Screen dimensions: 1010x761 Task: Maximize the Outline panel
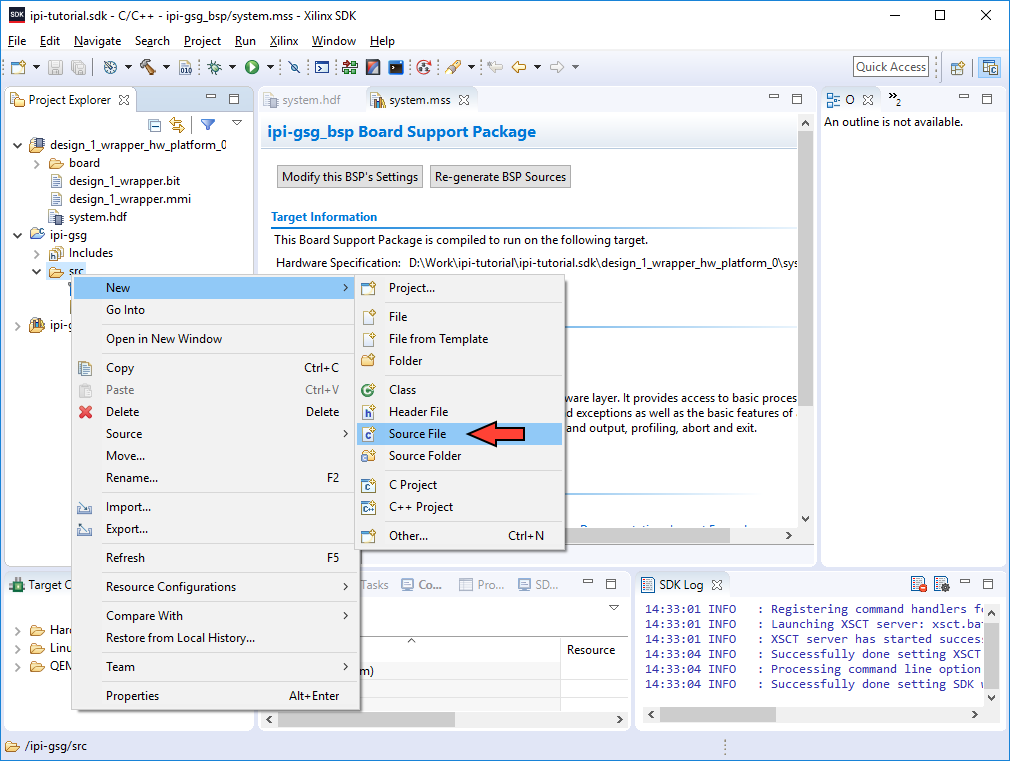click(x=987, y=99)
